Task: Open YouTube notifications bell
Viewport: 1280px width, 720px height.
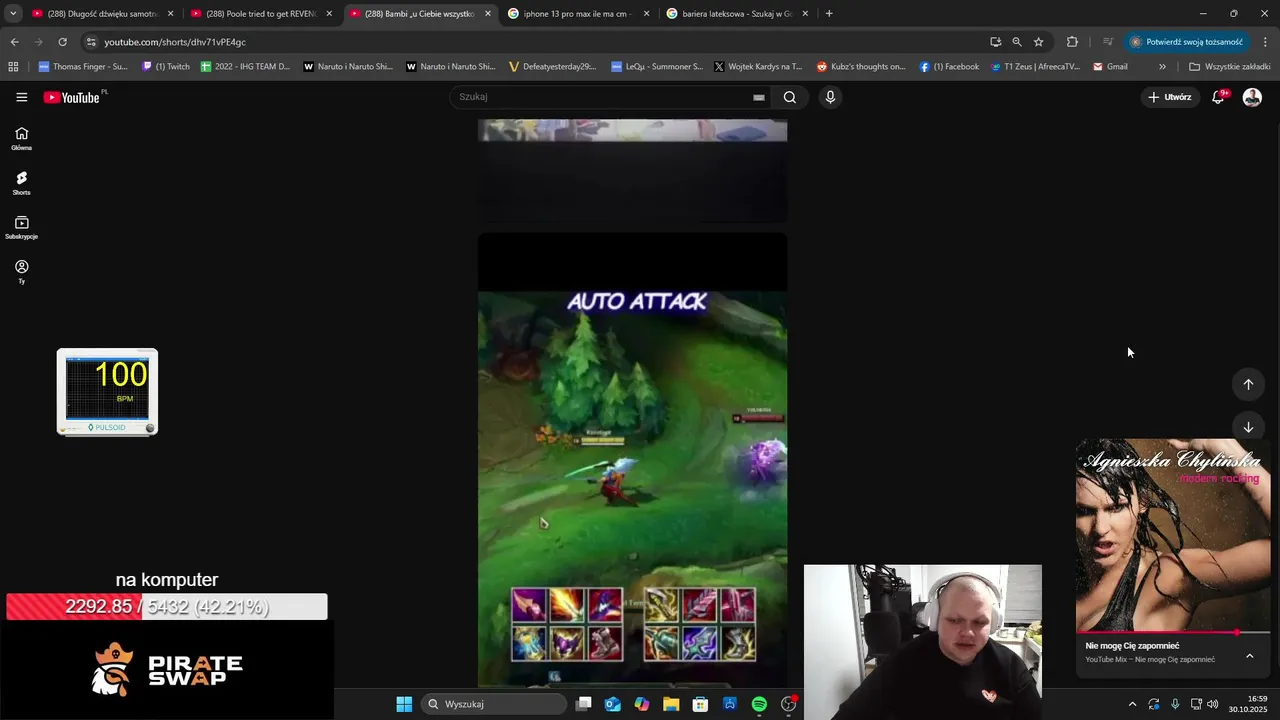Action: [1218, 97]
